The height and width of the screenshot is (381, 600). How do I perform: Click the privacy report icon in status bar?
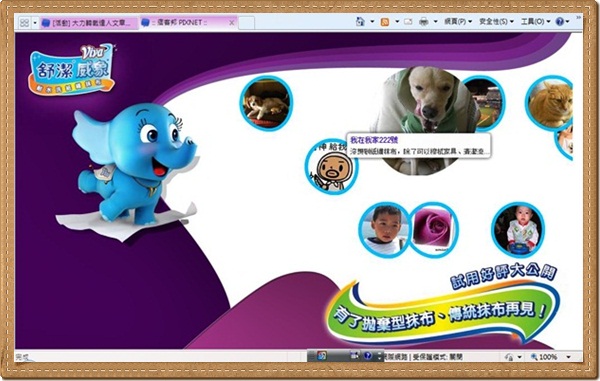(x=509, y=357)
